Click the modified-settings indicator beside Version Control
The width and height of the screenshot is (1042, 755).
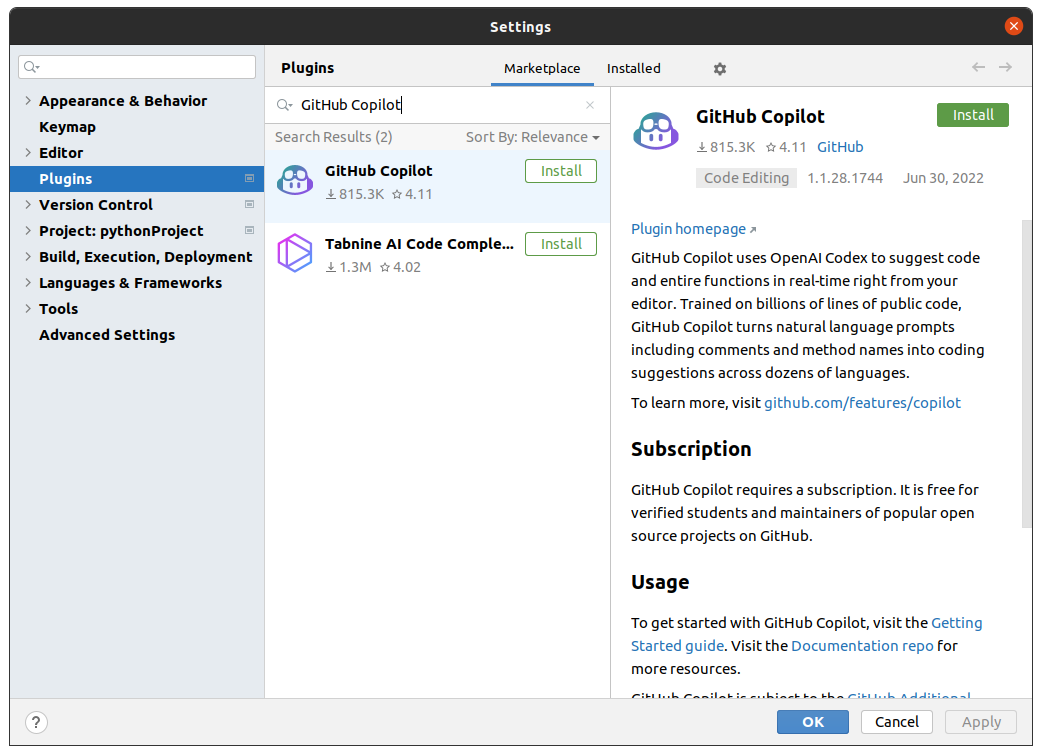248,204
